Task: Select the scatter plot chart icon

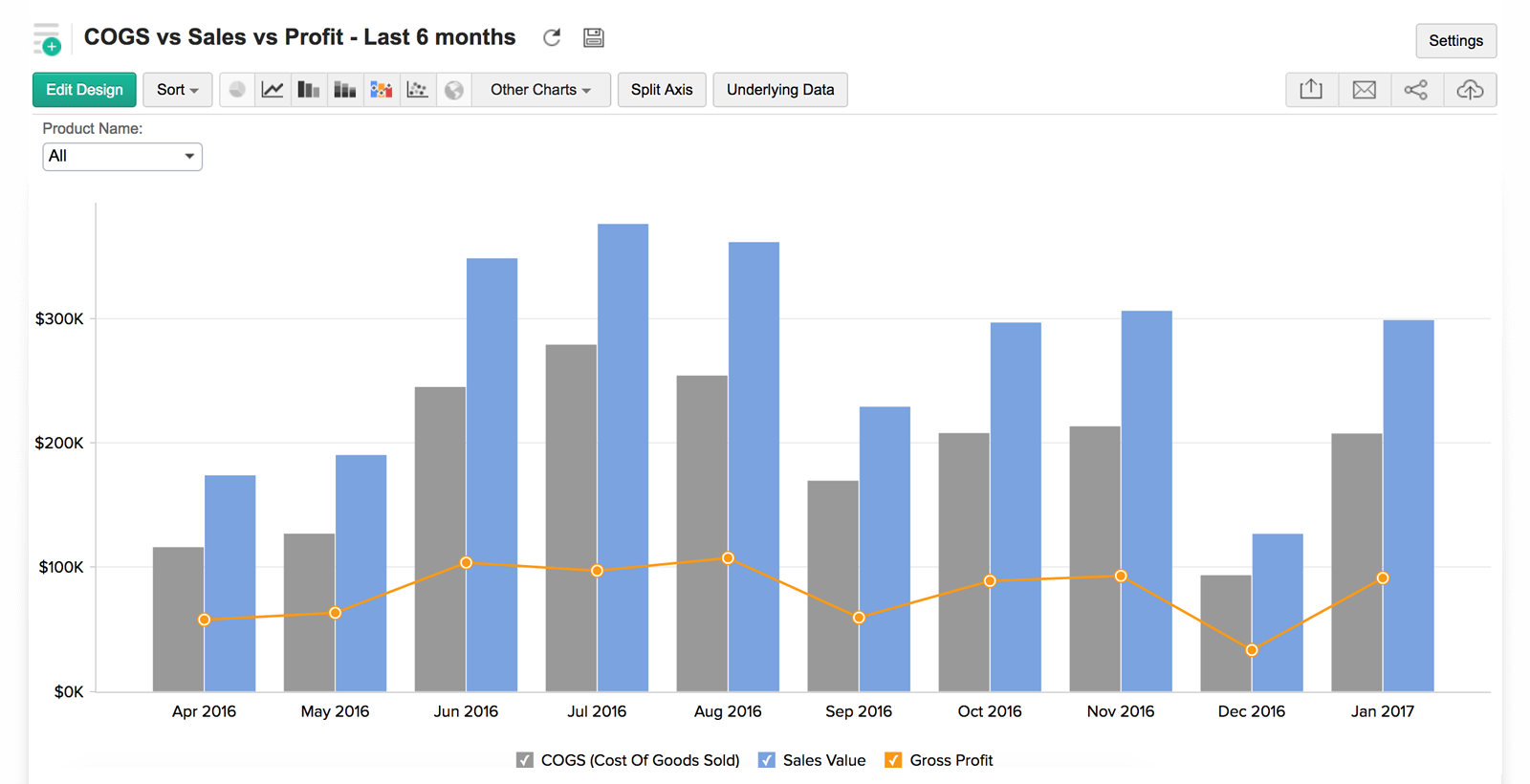Action: (417, 90)
